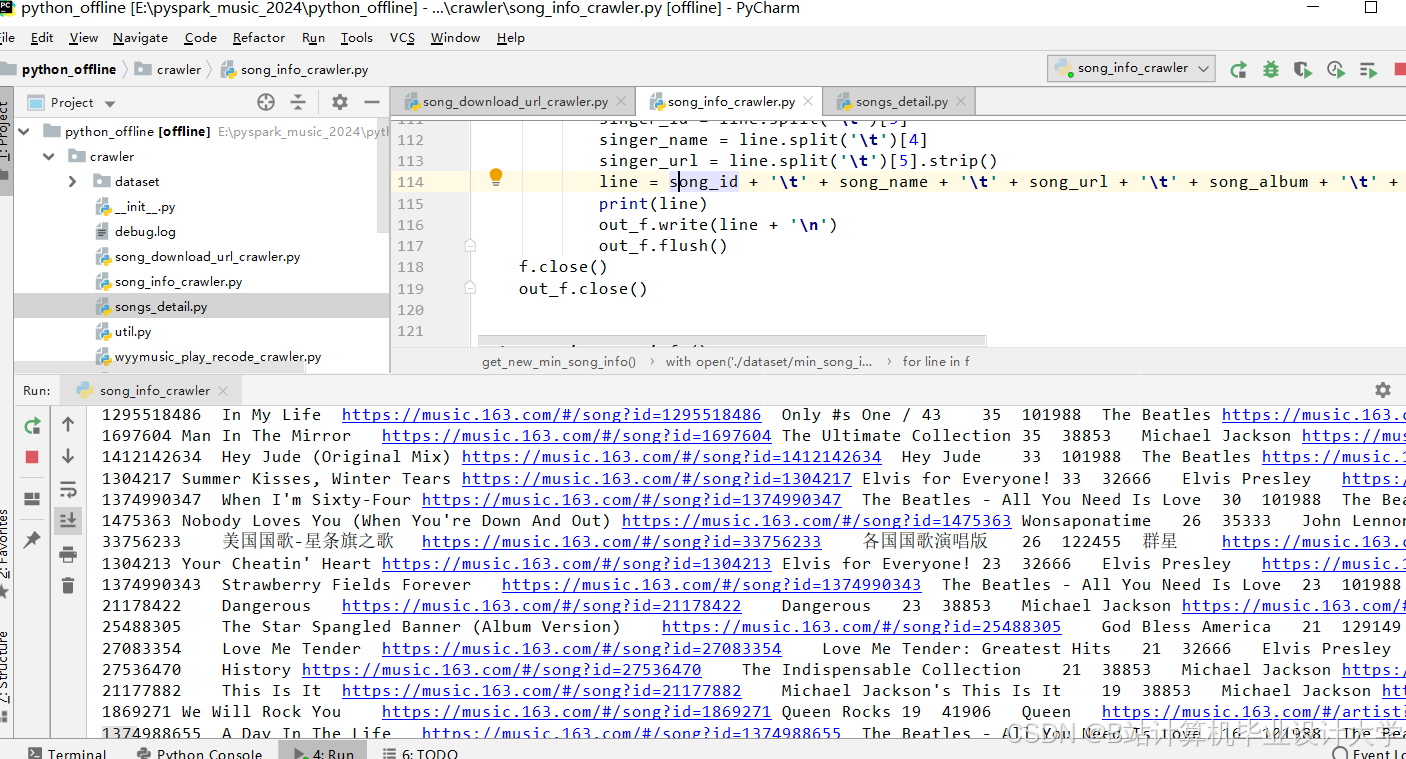Toggle soft-wrap in the console output

coord(67,490)
